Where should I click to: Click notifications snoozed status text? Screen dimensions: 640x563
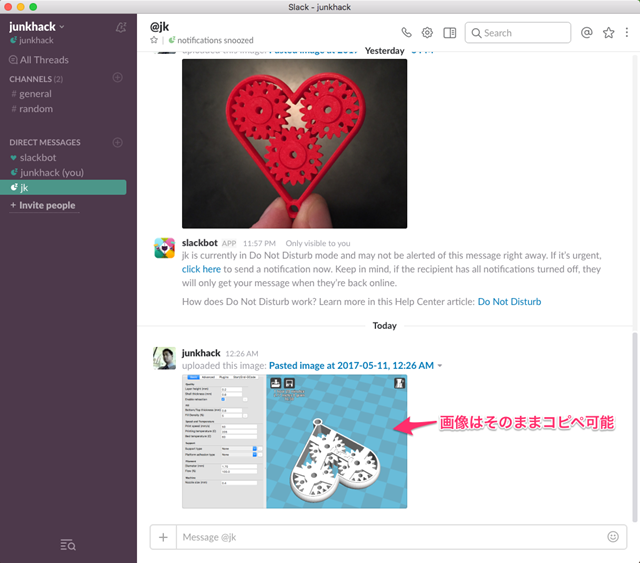click(215, 40)
